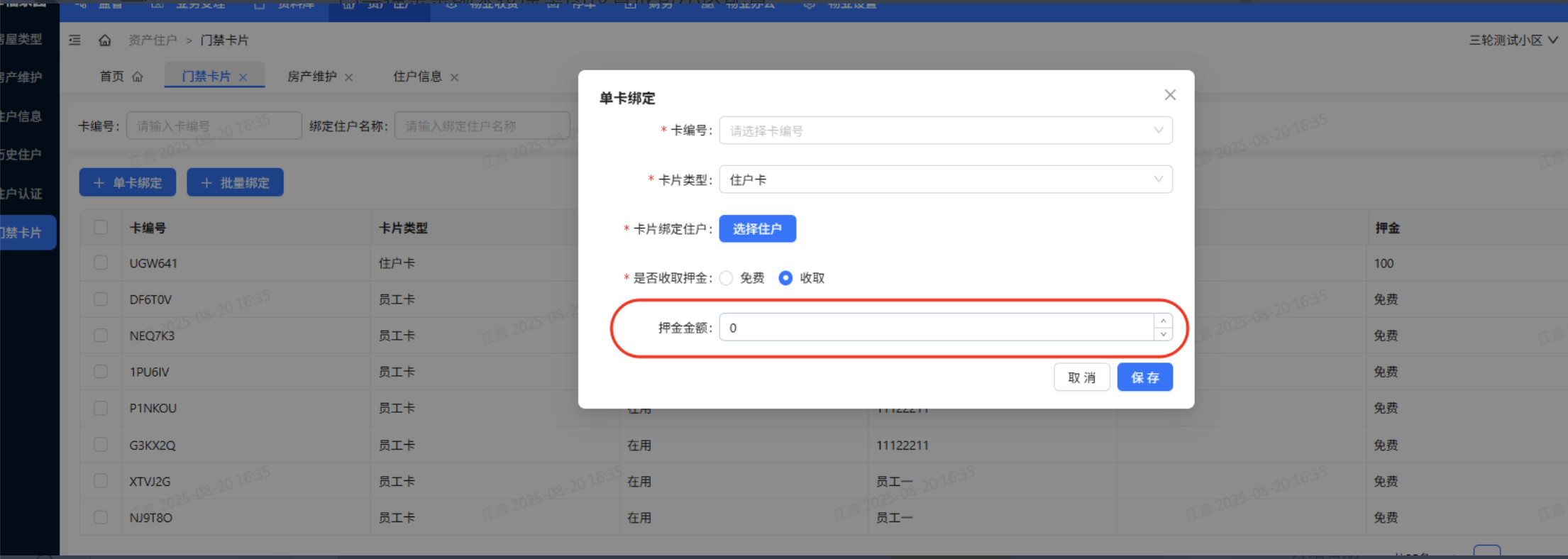Screen dimensions: 1568x559
Task: Tick the checkbox for row UGW641
Action: [101, 262]
